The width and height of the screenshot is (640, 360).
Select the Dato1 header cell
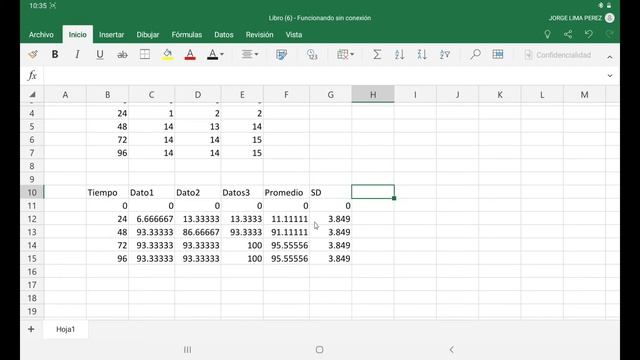tap(152, 192)
